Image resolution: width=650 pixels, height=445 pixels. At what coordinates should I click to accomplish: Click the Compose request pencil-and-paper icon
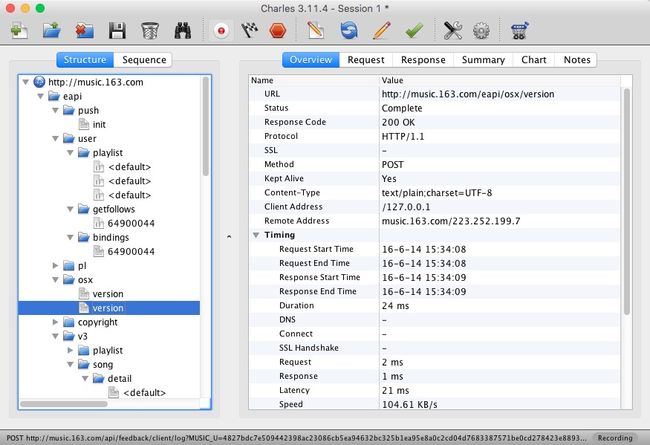pyautogui.click(x=316, y=31)
